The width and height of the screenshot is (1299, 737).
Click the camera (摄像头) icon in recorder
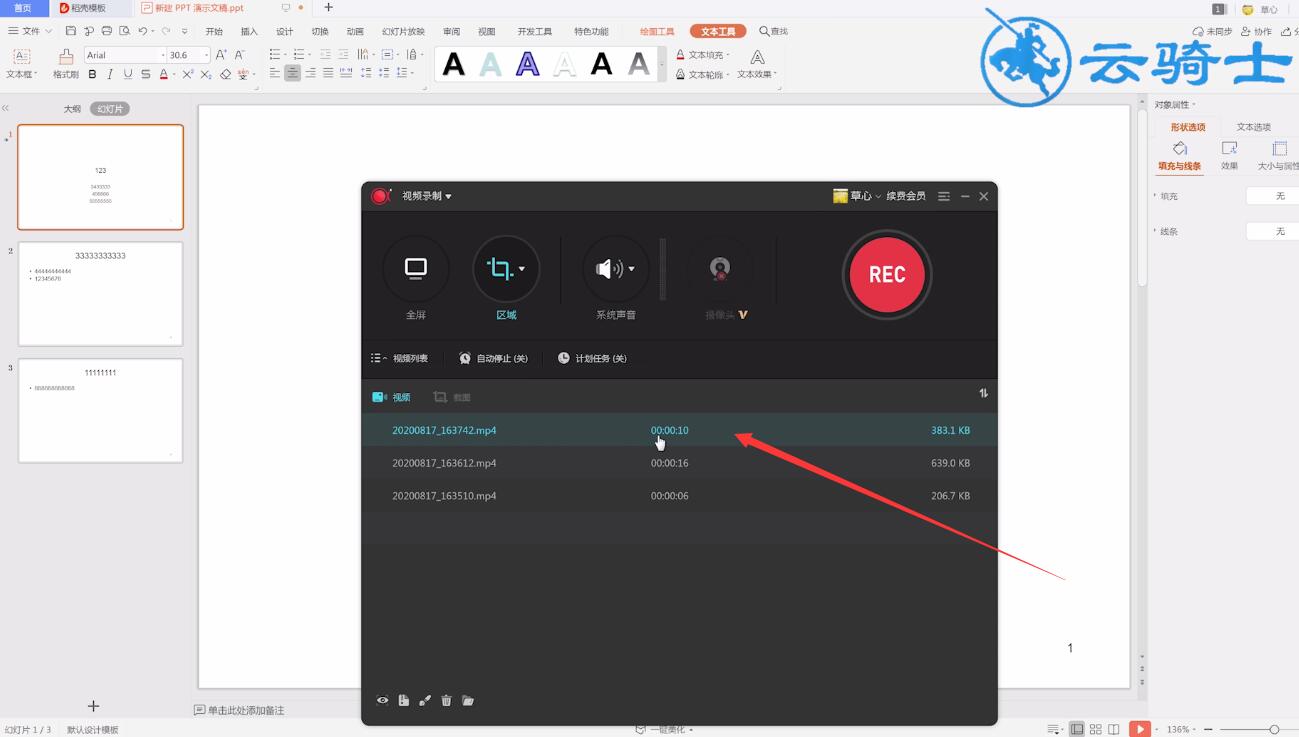coord(720,268)
